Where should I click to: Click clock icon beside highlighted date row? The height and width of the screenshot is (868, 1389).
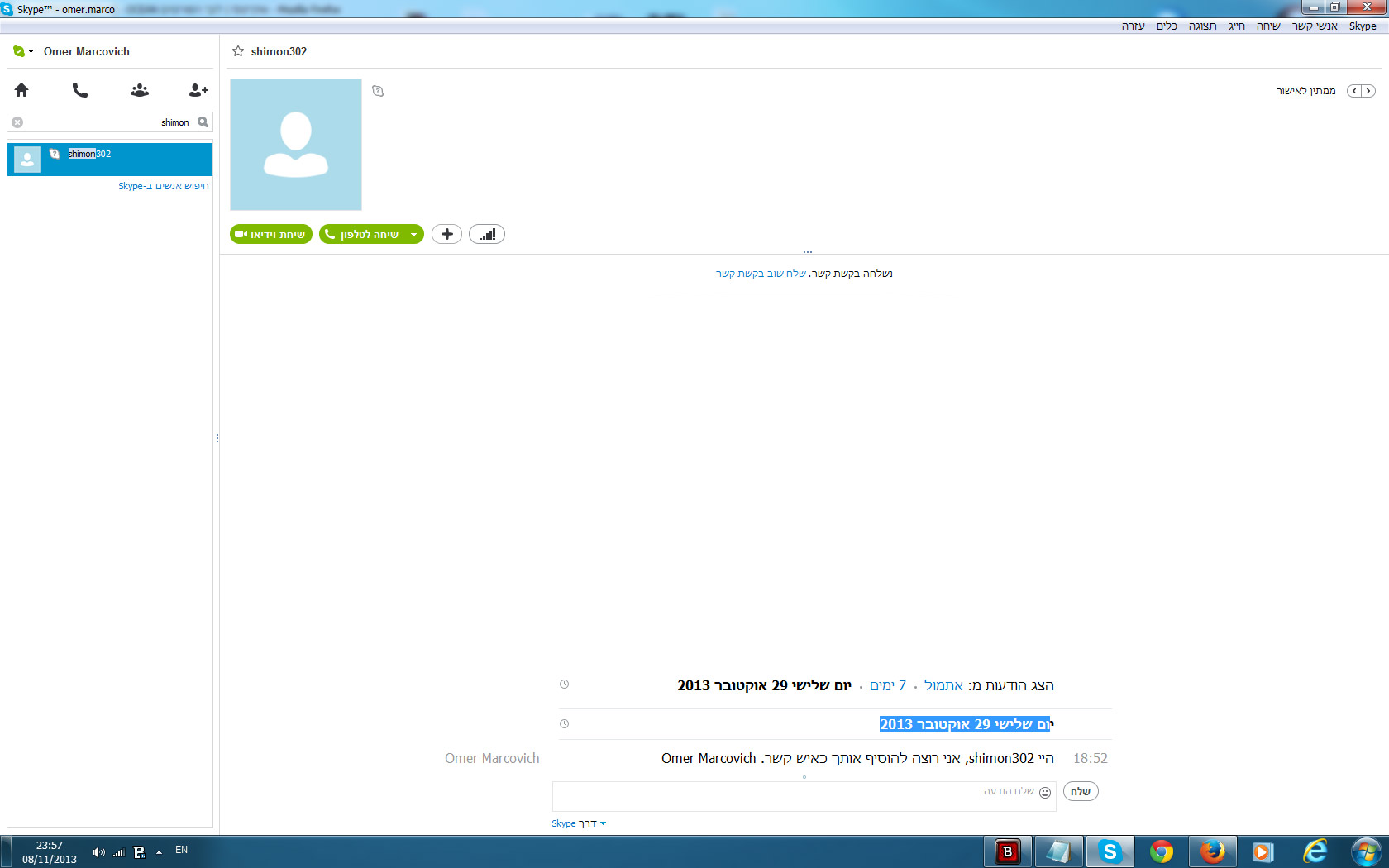[x=565, y=724]
